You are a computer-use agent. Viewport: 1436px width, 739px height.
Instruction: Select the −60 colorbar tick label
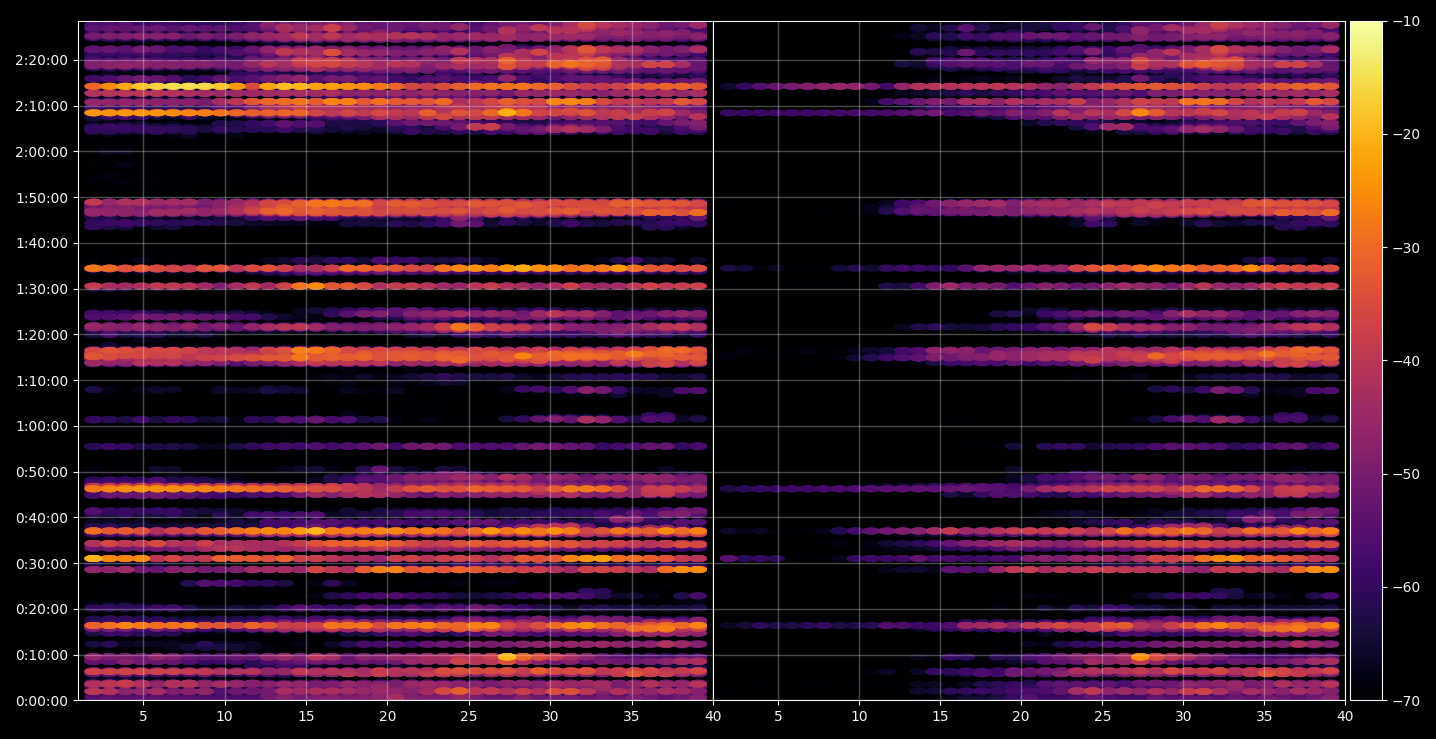click(x=1405, y=587)
